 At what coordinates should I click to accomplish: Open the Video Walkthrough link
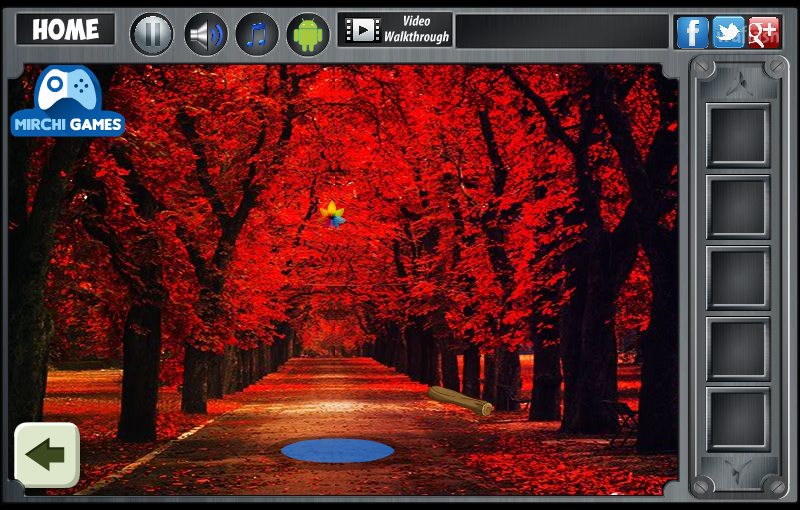tap(395, 30)
